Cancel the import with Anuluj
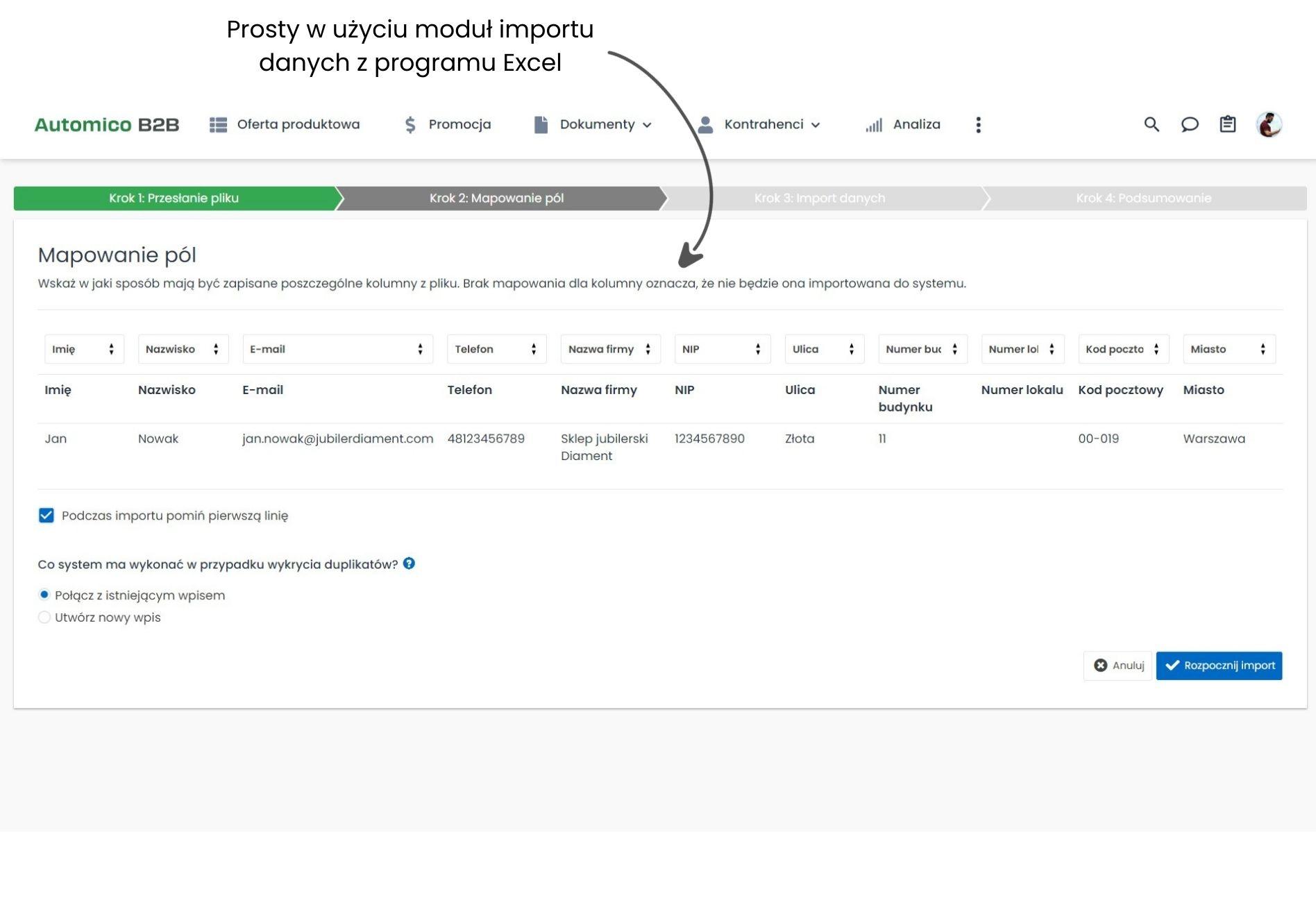1316x902 pixels. point(1118,665)
